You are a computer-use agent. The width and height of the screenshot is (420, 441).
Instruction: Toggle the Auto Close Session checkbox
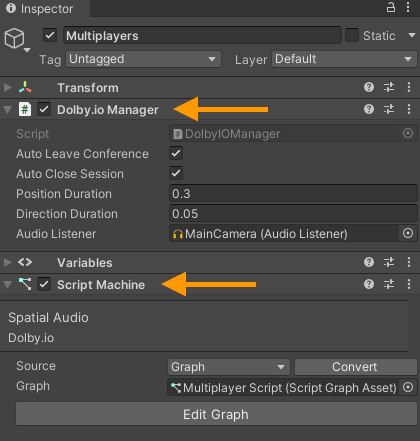point(176,173)
